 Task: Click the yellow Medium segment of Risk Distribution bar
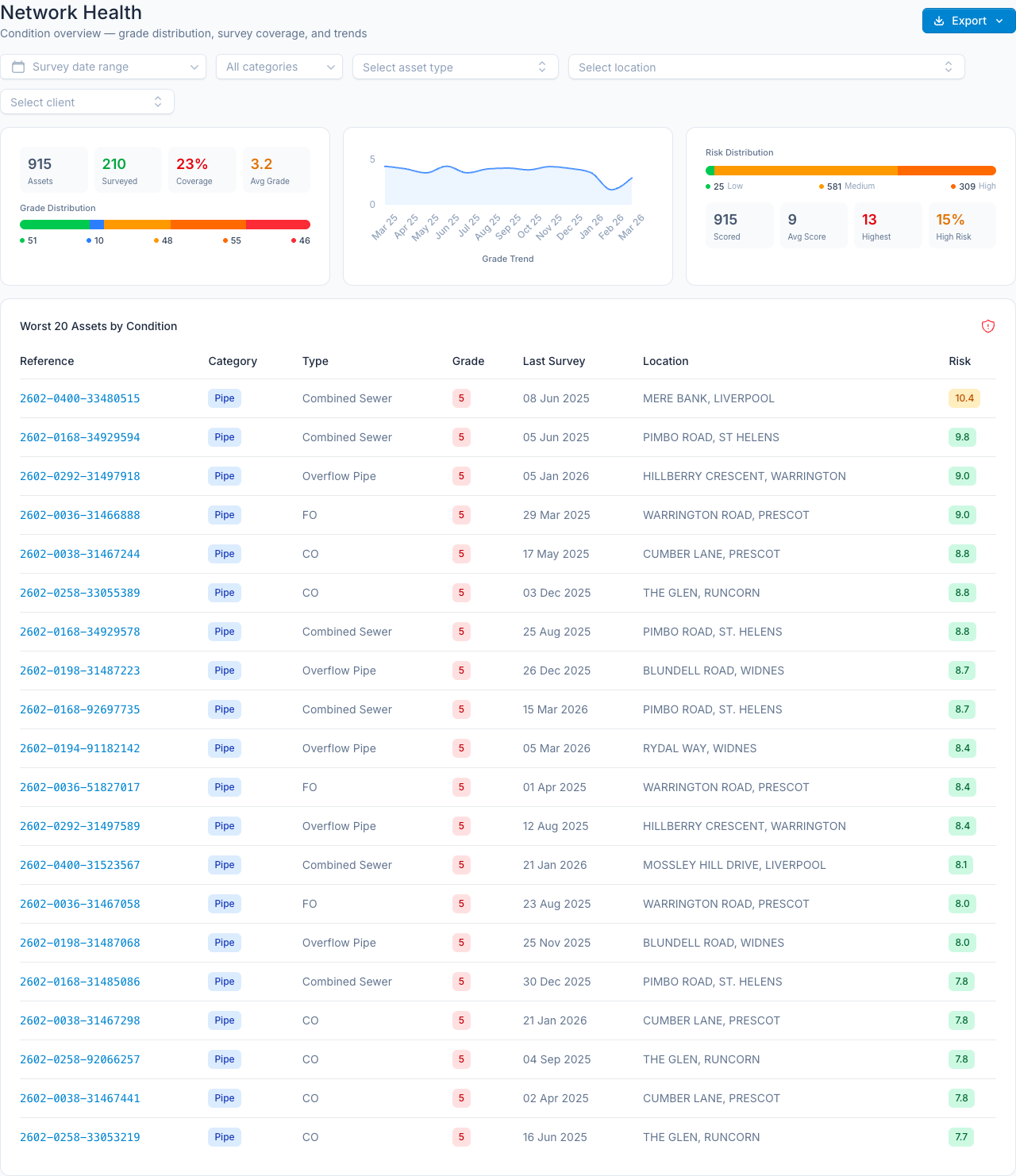806,171
